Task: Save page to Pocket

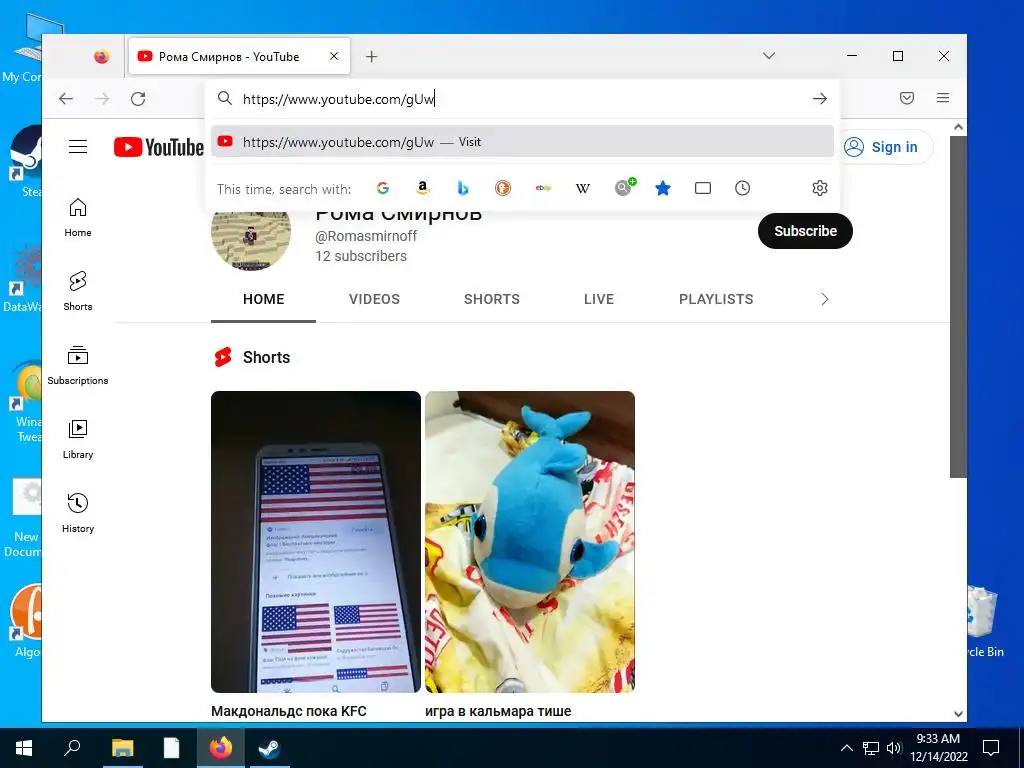Action: [906, 98]
